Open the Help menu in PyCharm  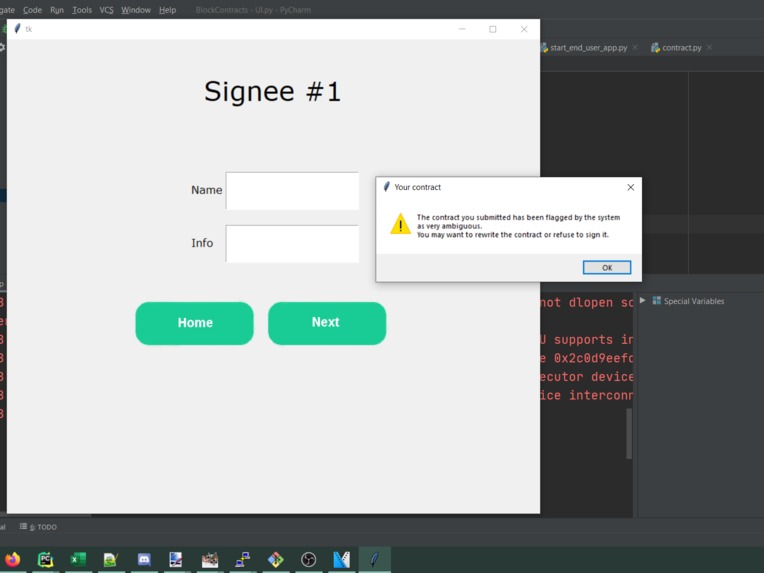pyautogui.click(x=167, y=10)
